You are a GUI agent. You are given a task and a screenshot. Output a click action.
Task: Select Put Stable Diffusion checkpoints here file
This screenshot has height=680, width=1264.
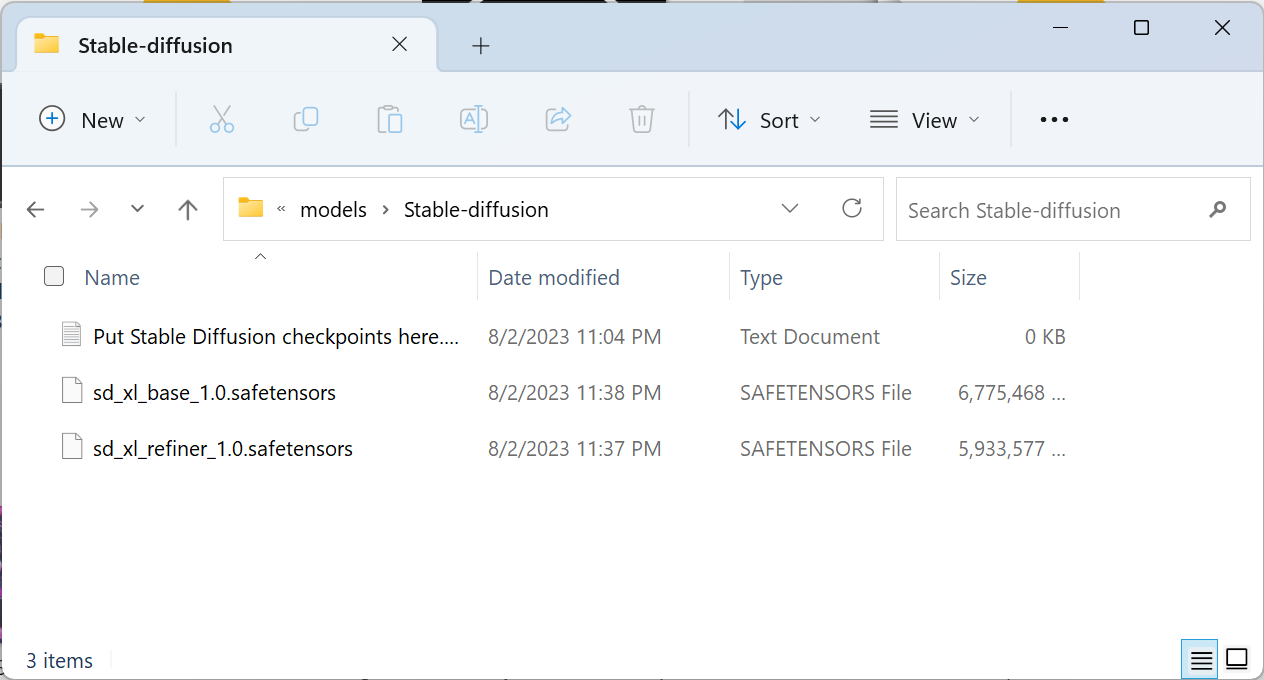click(x=276, y=337)
